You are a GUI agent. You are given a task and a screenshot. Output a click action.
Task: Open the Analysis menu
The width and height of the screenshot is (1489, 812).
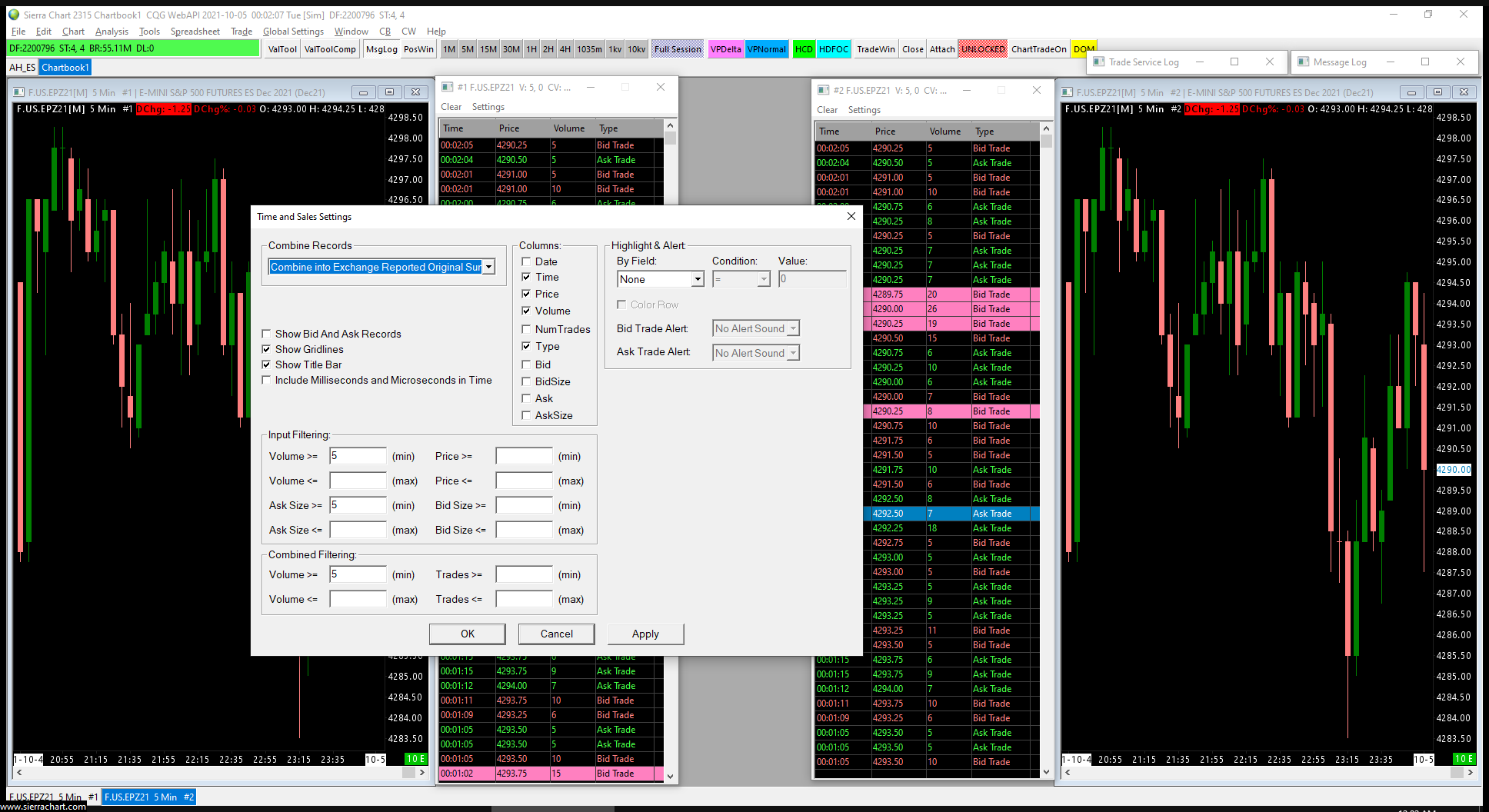tap(112, 32)
